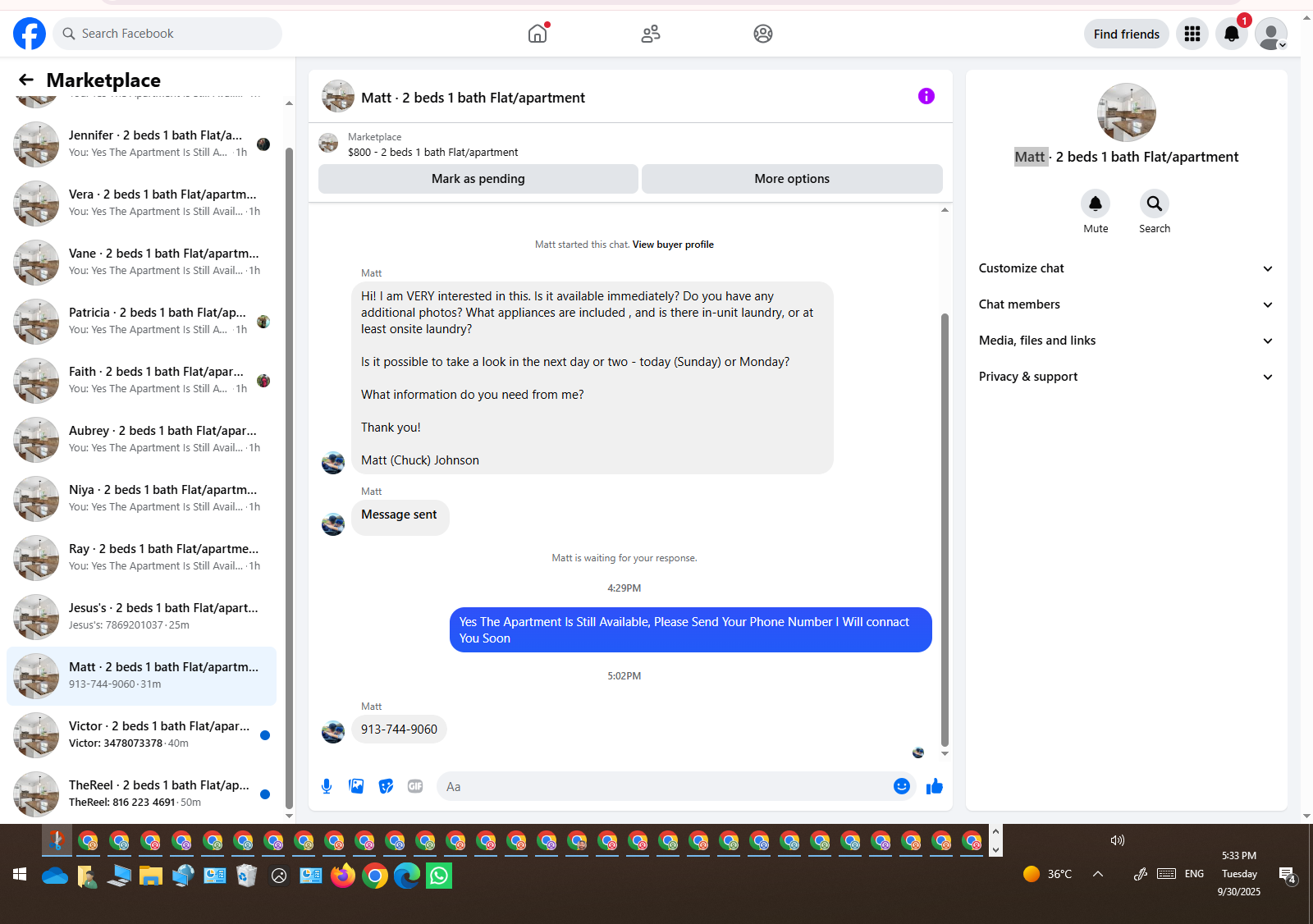Click the listing thumbnail in the chat header
This screenshot has width=1313, height=924.
pos(338,96)
